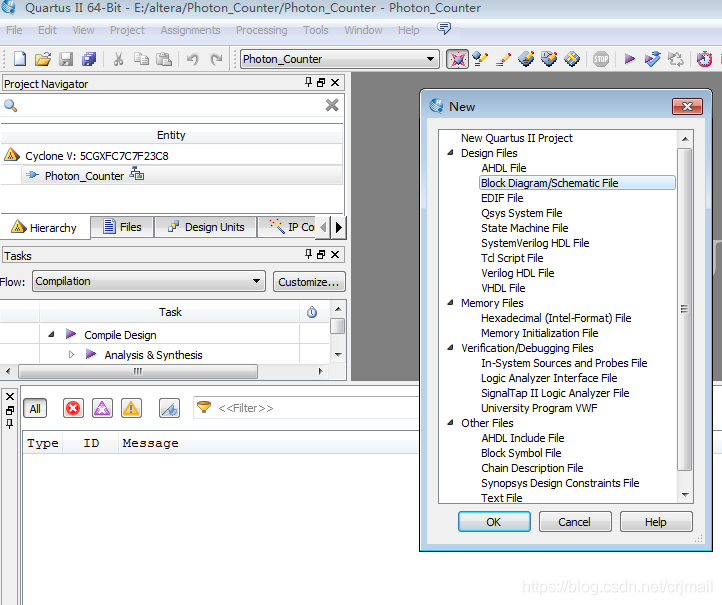The image size is (722, 605).
Task: Click the Redo arrow icon
Action: tap(216, 59)
